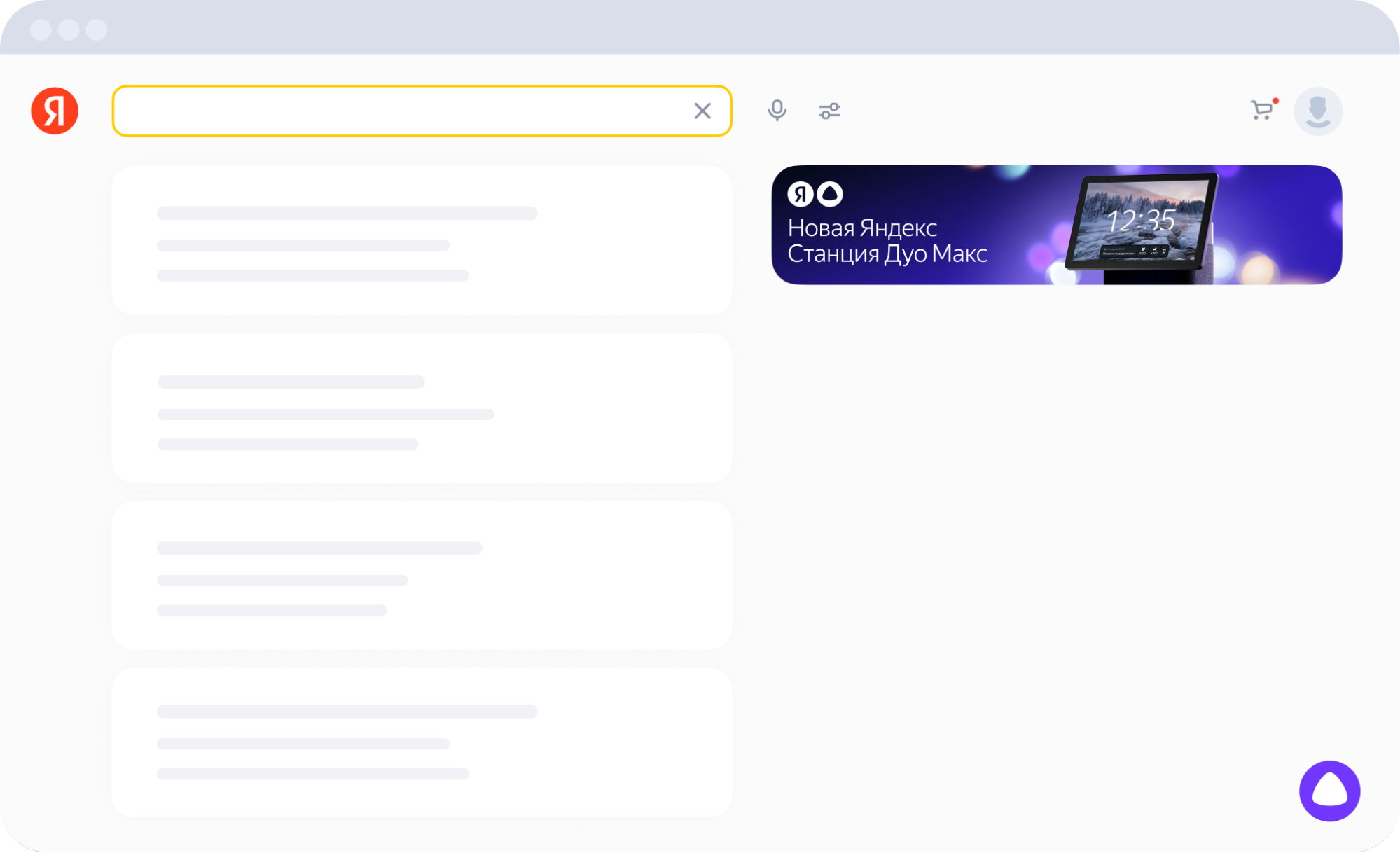Launch the purple Alice assistant button

coord(1329,791)
